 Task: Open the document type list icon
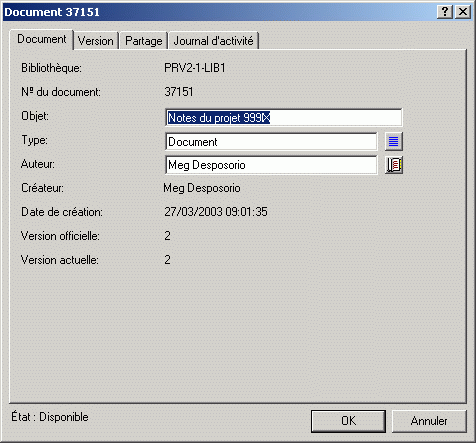[x=394, y=141]
